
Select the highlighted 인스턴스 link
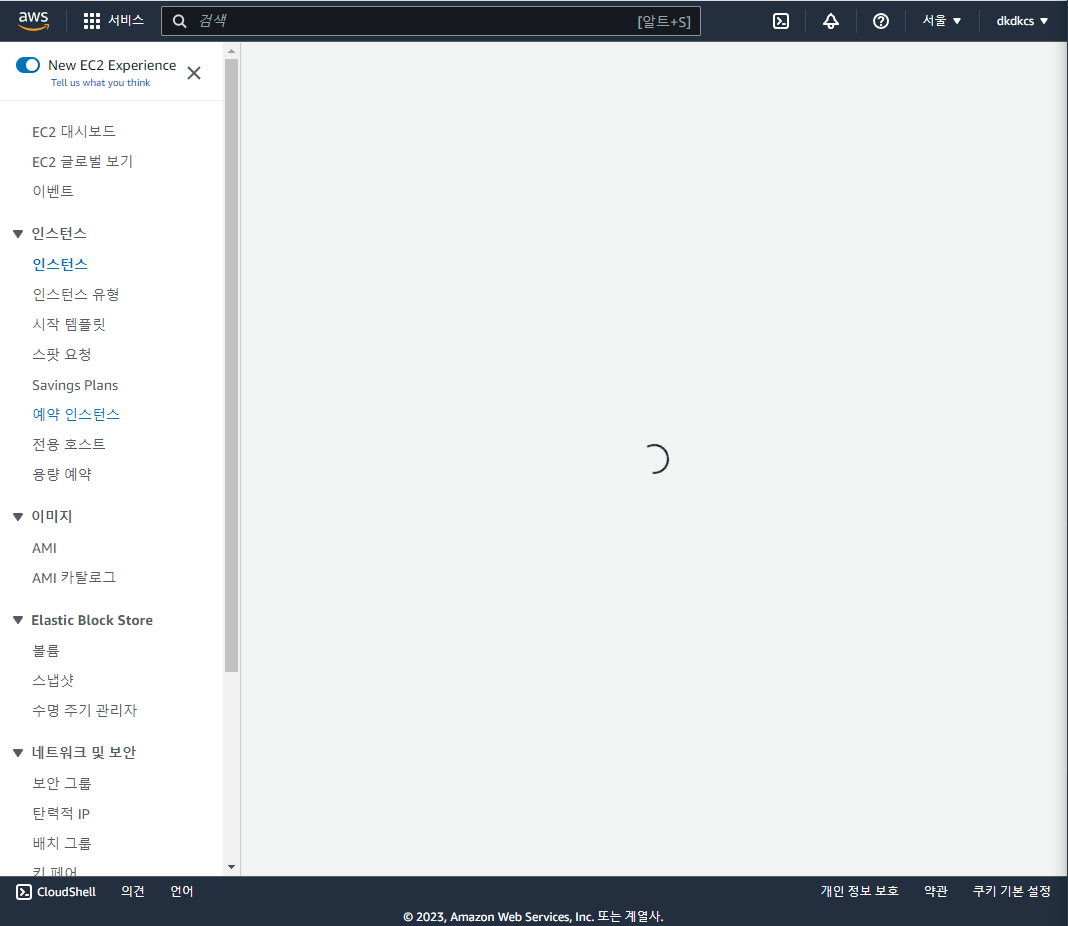pyautogui.click(x=60, y=264)
